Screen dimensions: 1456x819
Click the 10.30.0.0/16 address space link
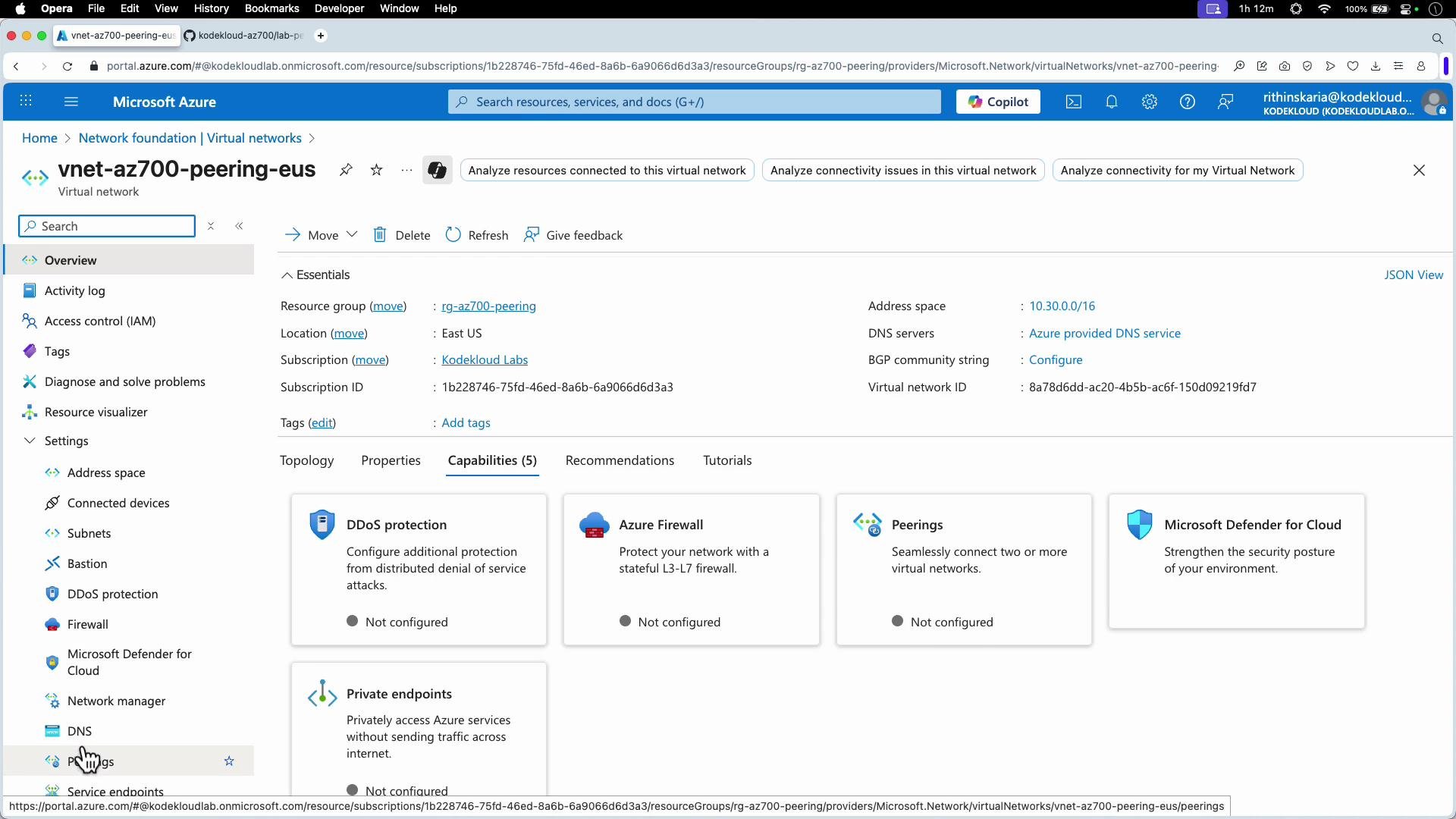point(1062,306)
